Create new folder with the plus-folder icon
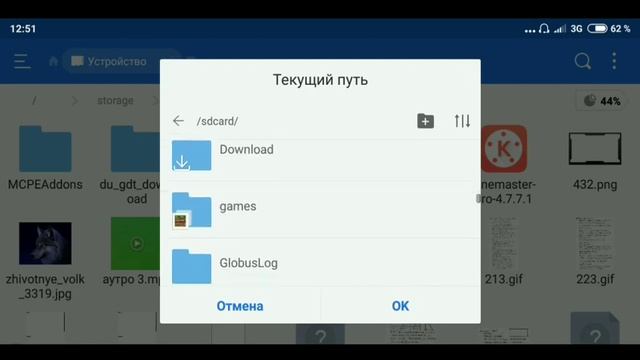640x360 pixels. pos(425,121)
